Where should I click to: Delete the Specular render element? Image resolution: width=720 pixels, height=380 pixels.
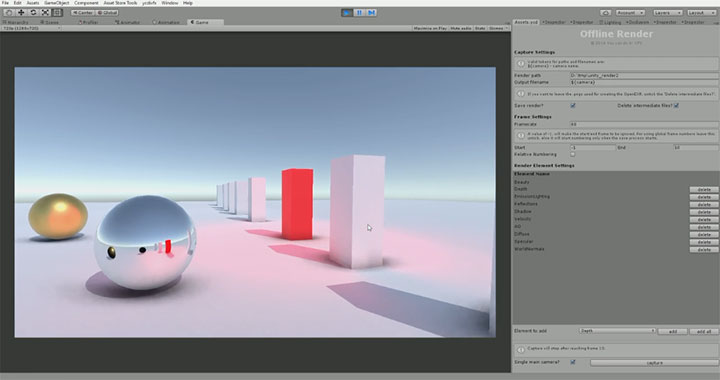click(704, 242)
